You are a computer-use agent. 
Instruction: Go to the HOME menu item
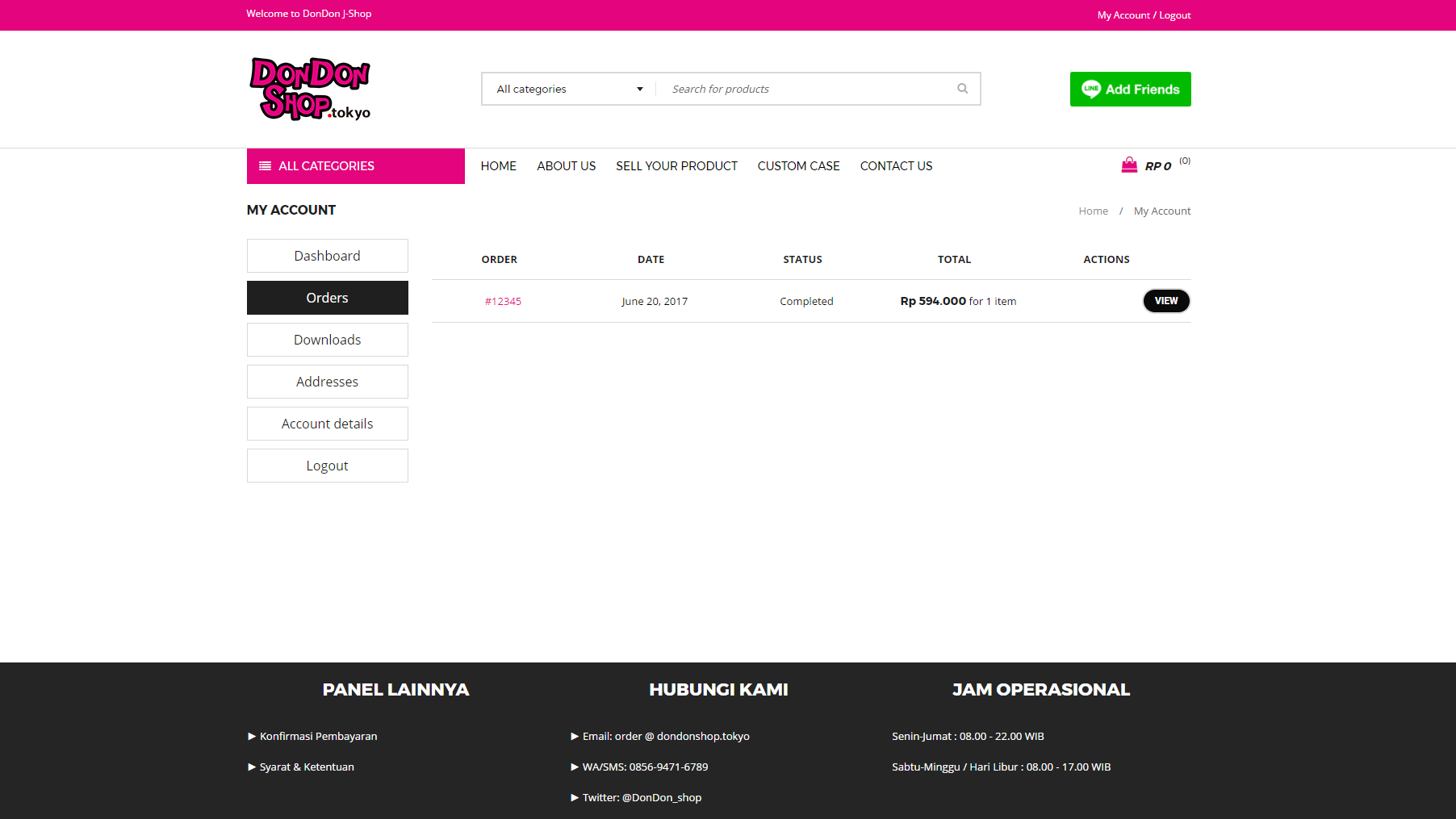[x=498, y=166]
